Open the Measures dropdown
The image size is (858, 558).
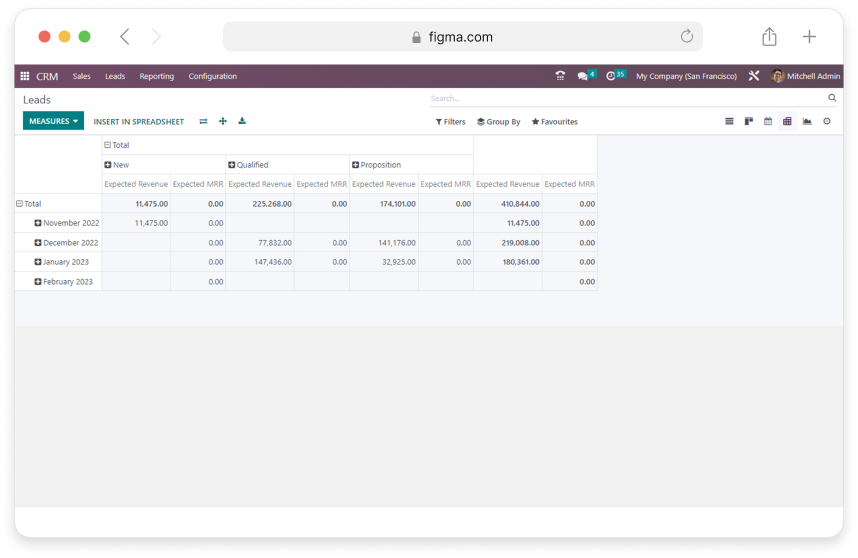tap(53, 121)
